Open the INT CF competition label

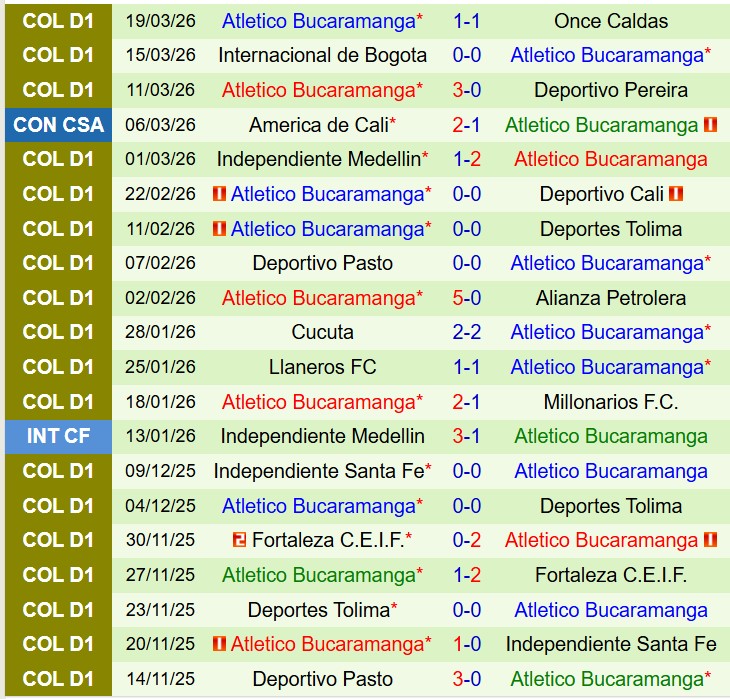pyautogui.click(x=57, y=436)
